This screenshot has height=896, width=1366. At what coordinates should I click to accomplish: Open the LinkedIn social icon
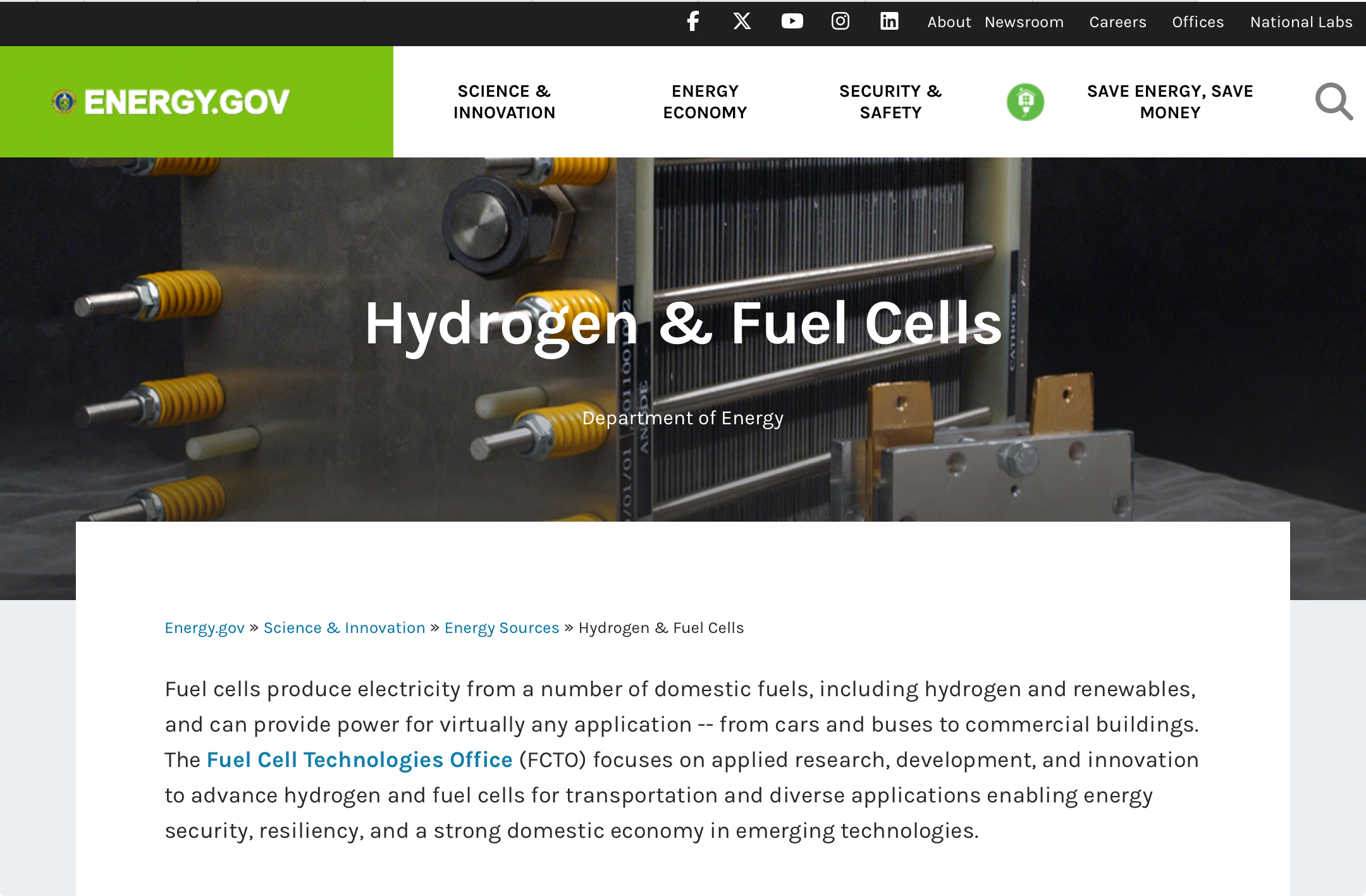coord(889,21)
